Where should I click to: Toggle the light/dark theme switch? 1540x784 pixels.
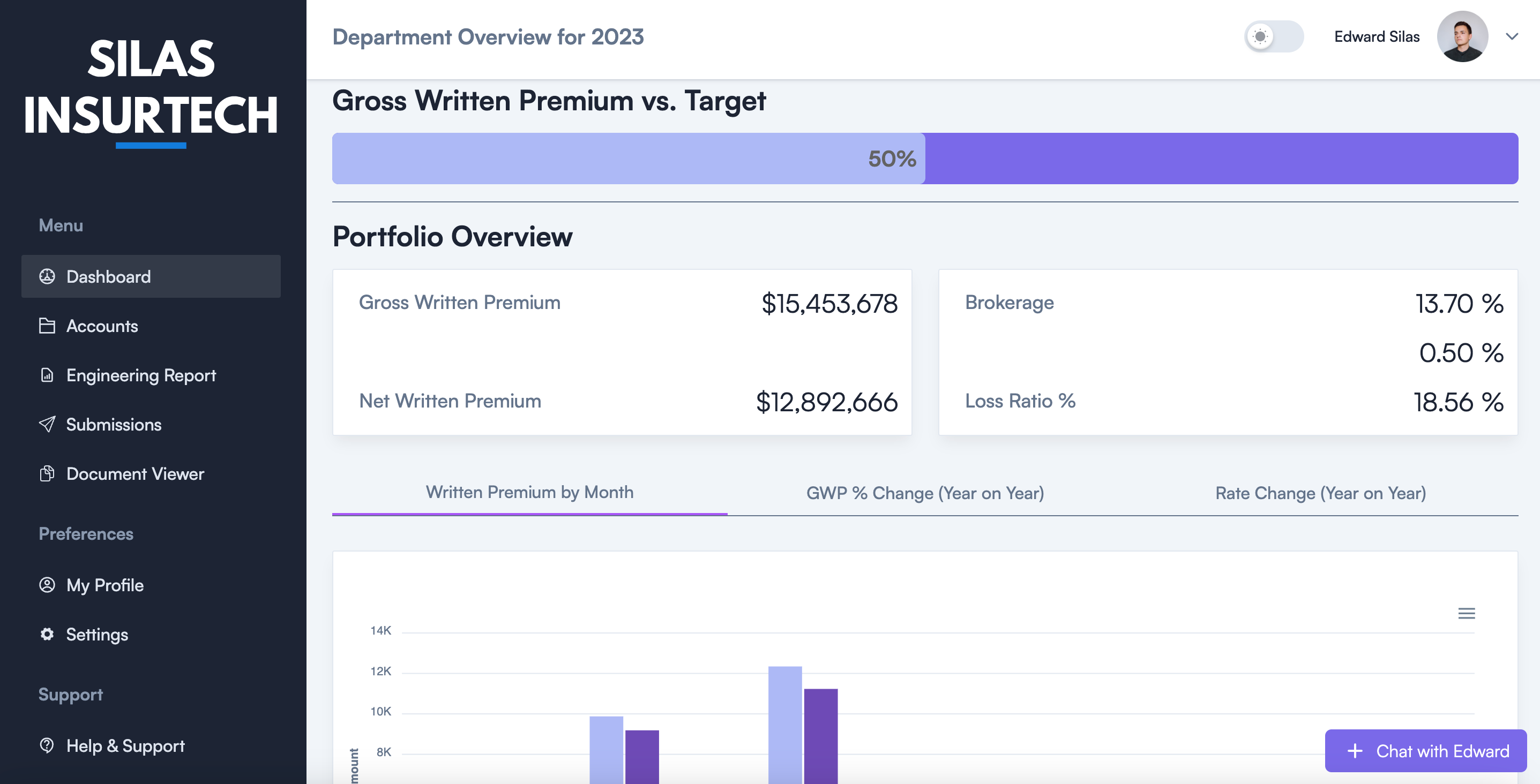point(1274,36)
